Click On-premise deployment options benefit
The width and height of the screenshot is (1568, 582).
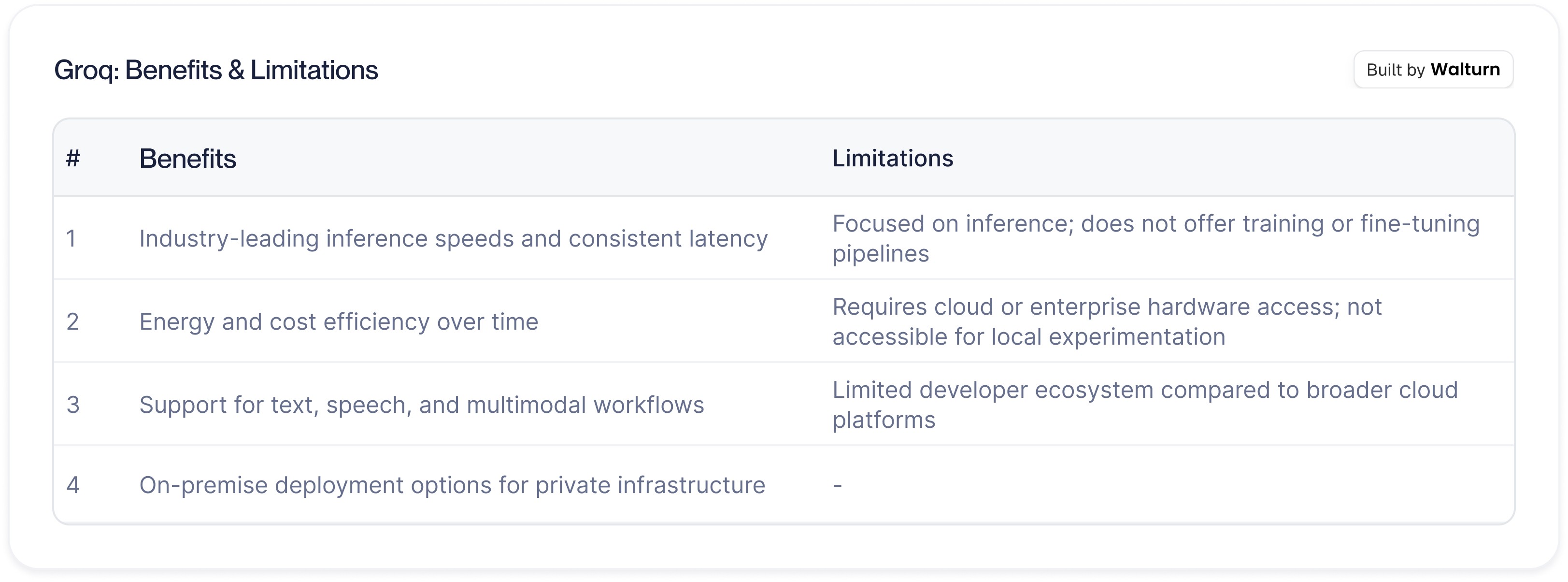coord(452,485)
